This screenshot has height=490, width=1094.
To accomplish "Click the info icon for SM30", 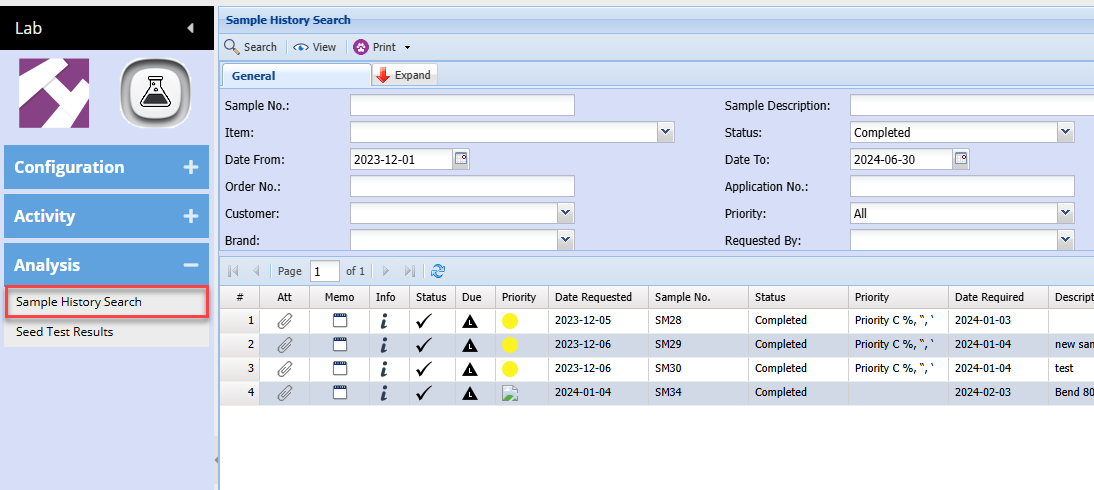I will point(384,369).
